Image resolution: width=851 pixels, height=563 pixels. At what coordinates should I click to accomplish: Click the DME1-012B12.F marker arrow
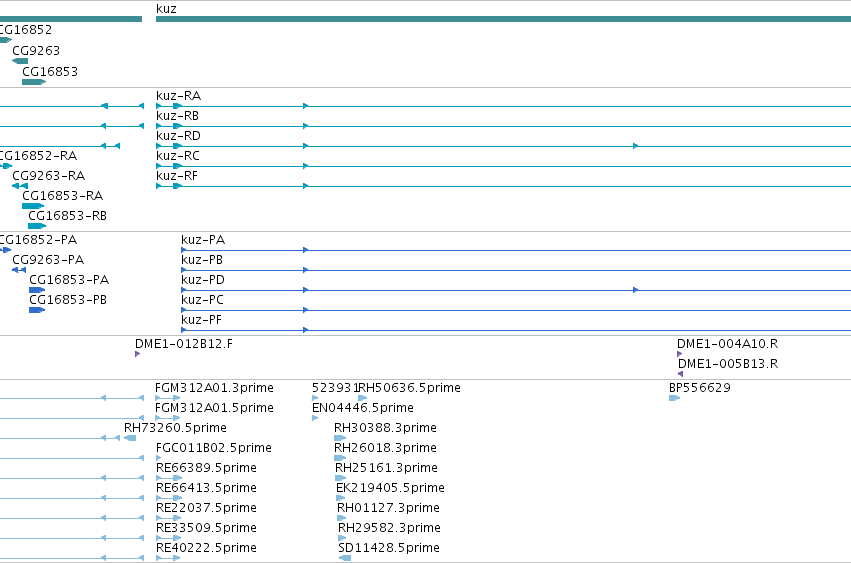coord(137,354)
